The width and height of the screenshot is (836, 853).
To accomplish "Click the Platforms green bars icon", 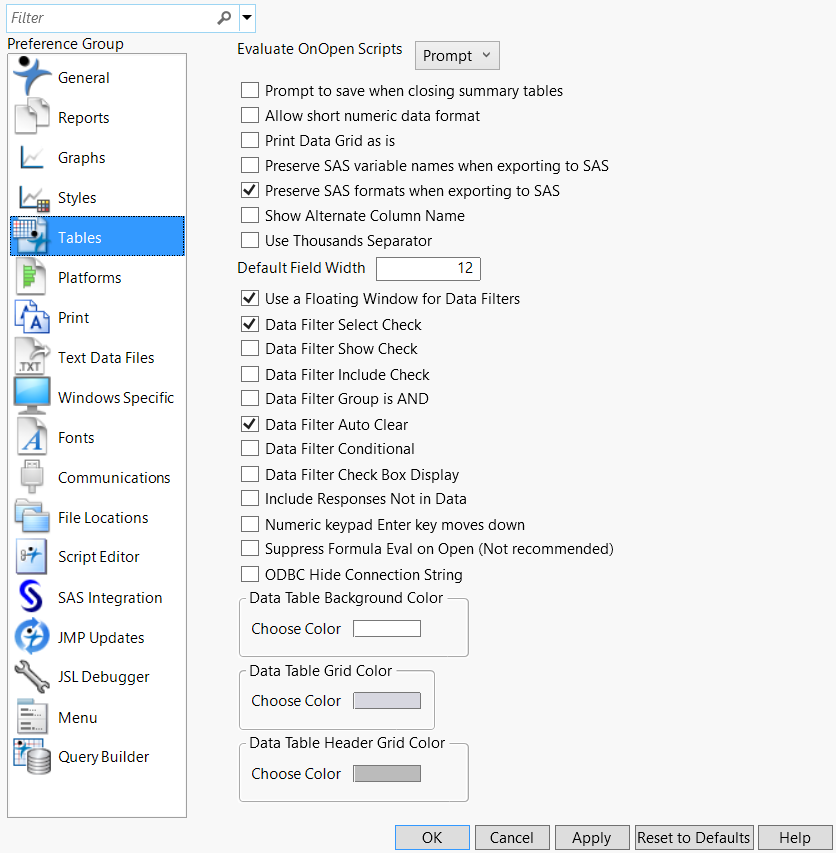I will (x=30, y=276).
